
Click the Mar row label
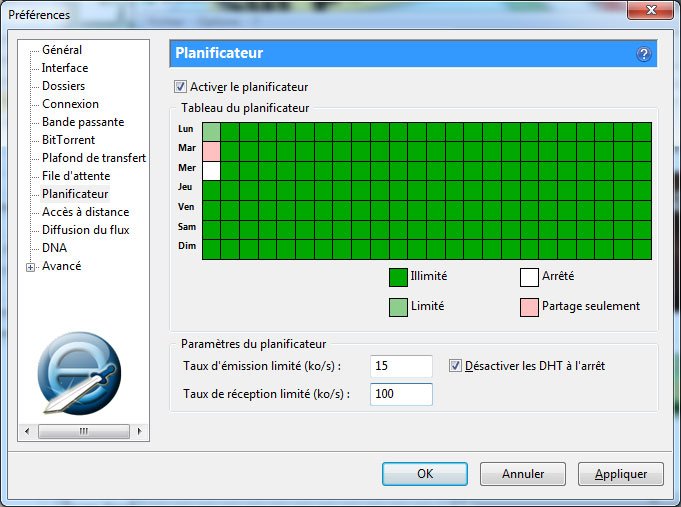tap(187, 148)
